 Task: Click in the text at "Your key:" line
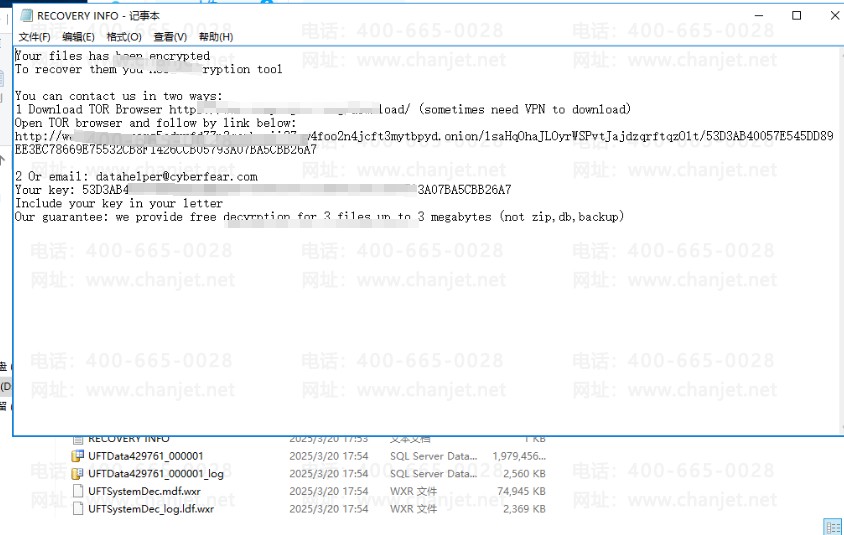point(42,190)
